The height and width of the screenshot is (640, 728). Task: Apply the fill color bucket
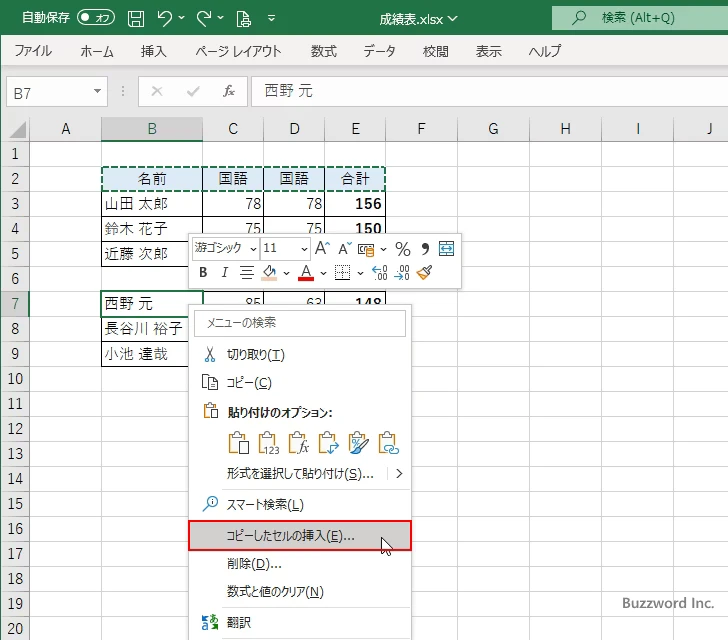[x=269, y=273]
